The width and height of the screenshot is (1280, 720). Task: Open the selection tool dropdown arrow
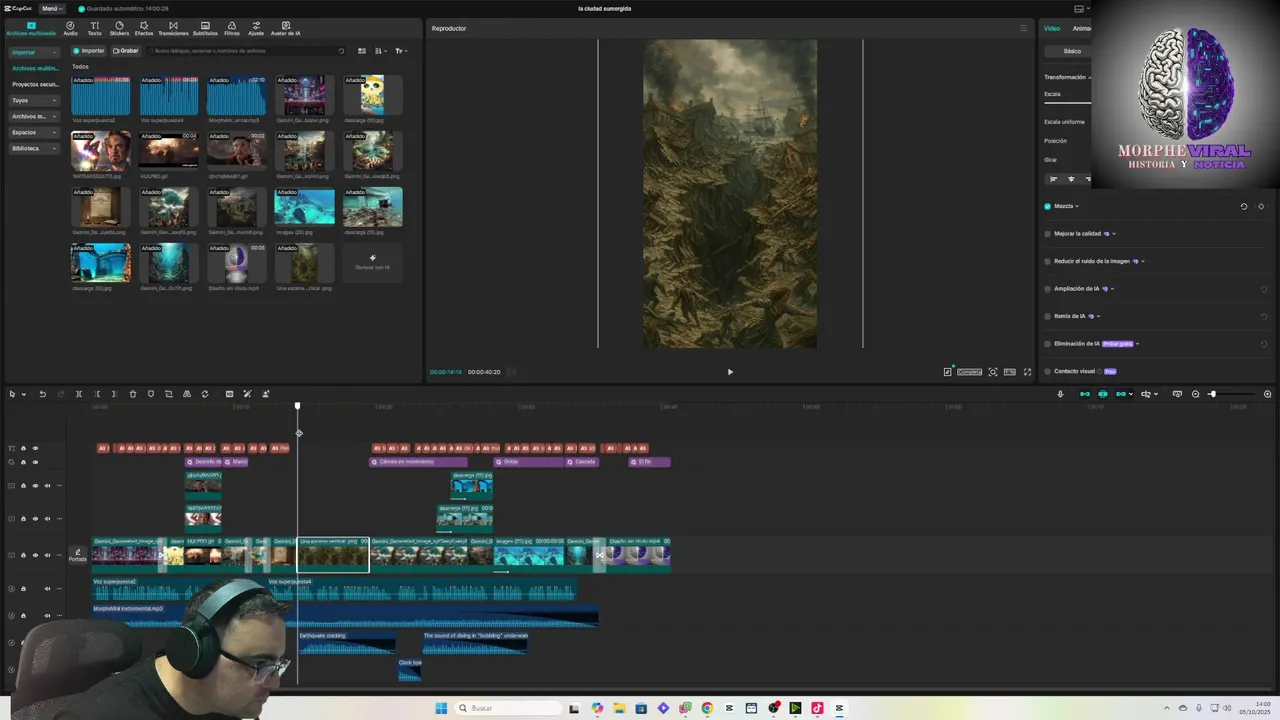coord(23,394)
